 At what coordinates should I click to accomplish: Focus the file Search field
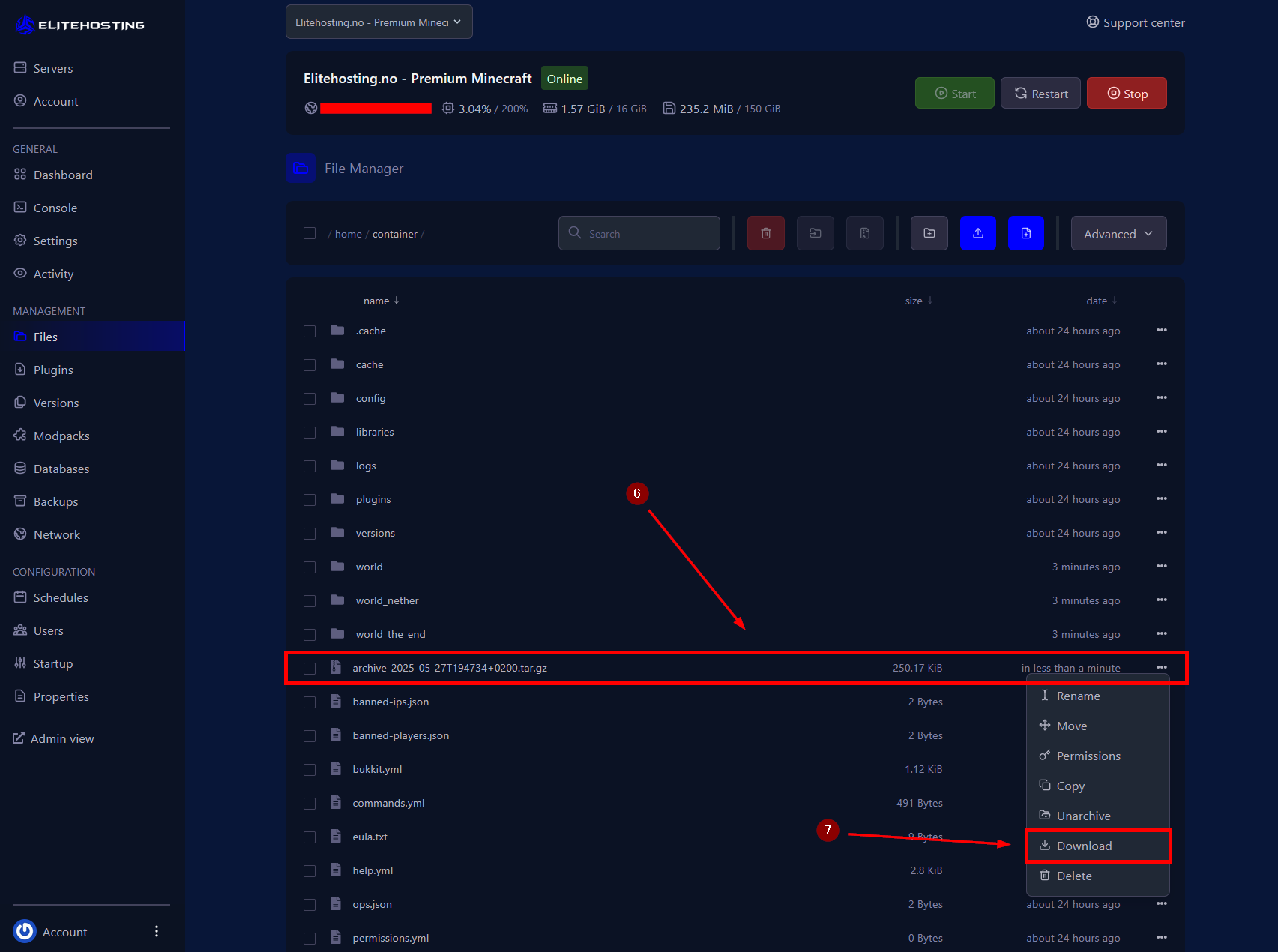coord(639,233)
